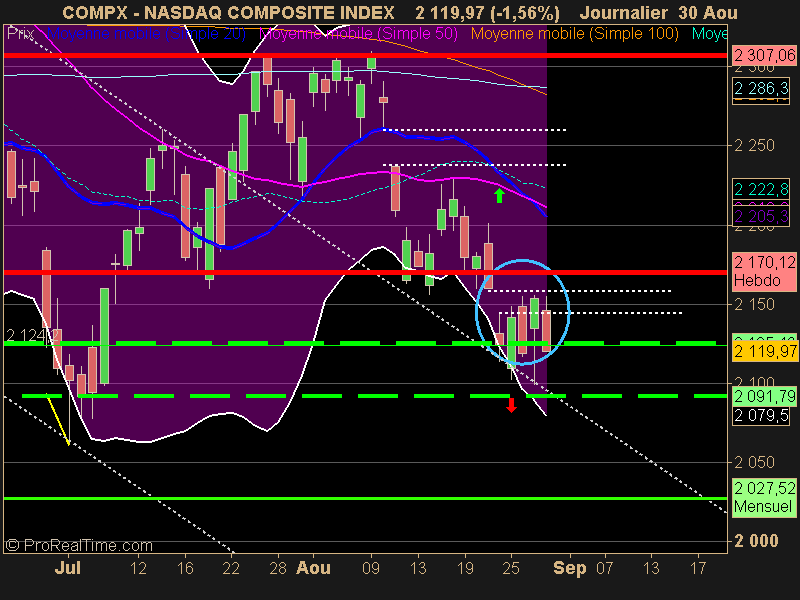Click the COMPX - NASDAQ COMPOSITE INDEX title
The height and width of the screenshot is (600, 800).
point(228,12)
